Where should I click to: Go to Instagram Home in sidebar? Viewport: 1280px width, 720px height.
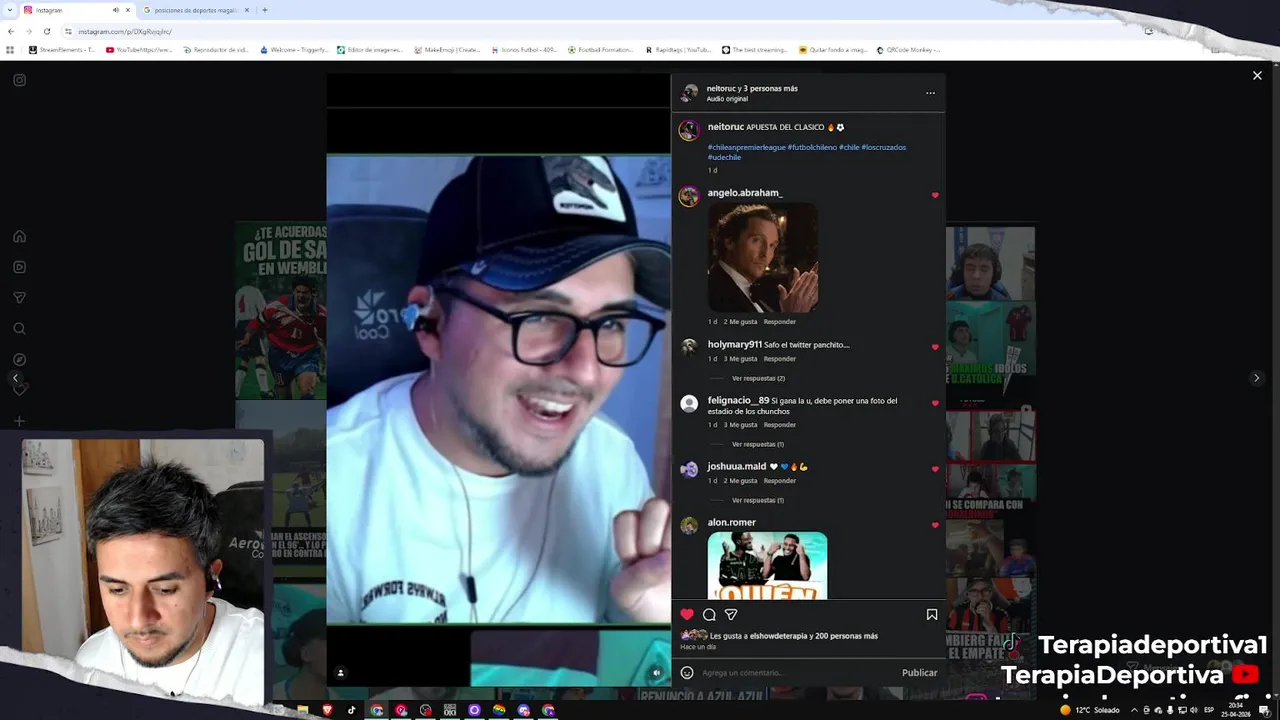point(19,237)
